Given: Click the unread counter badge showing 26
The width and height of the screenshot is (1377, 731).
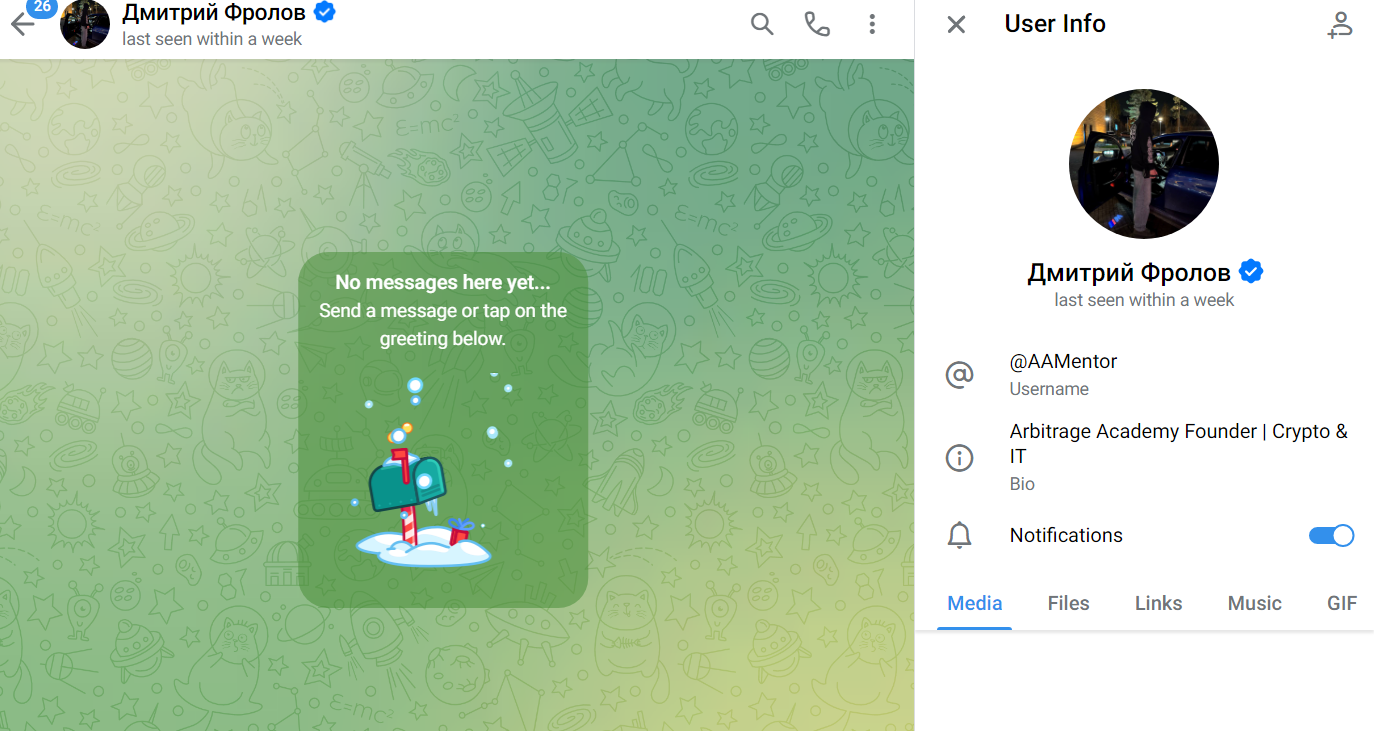Looking at the screenshot, I should click(41, 7).
